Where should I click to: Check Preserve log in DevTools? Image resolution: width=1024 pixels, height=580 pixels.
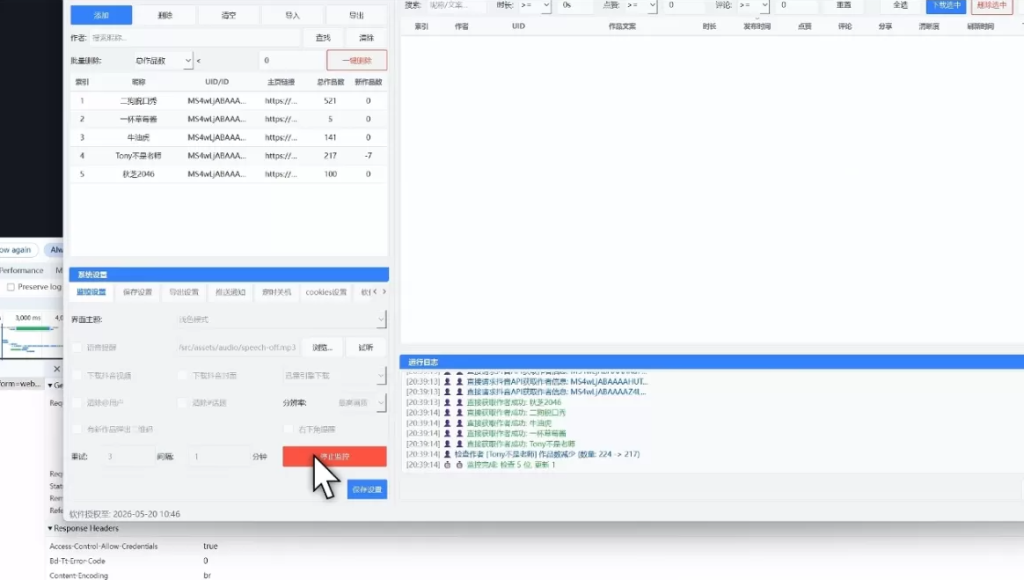point(10,287)
